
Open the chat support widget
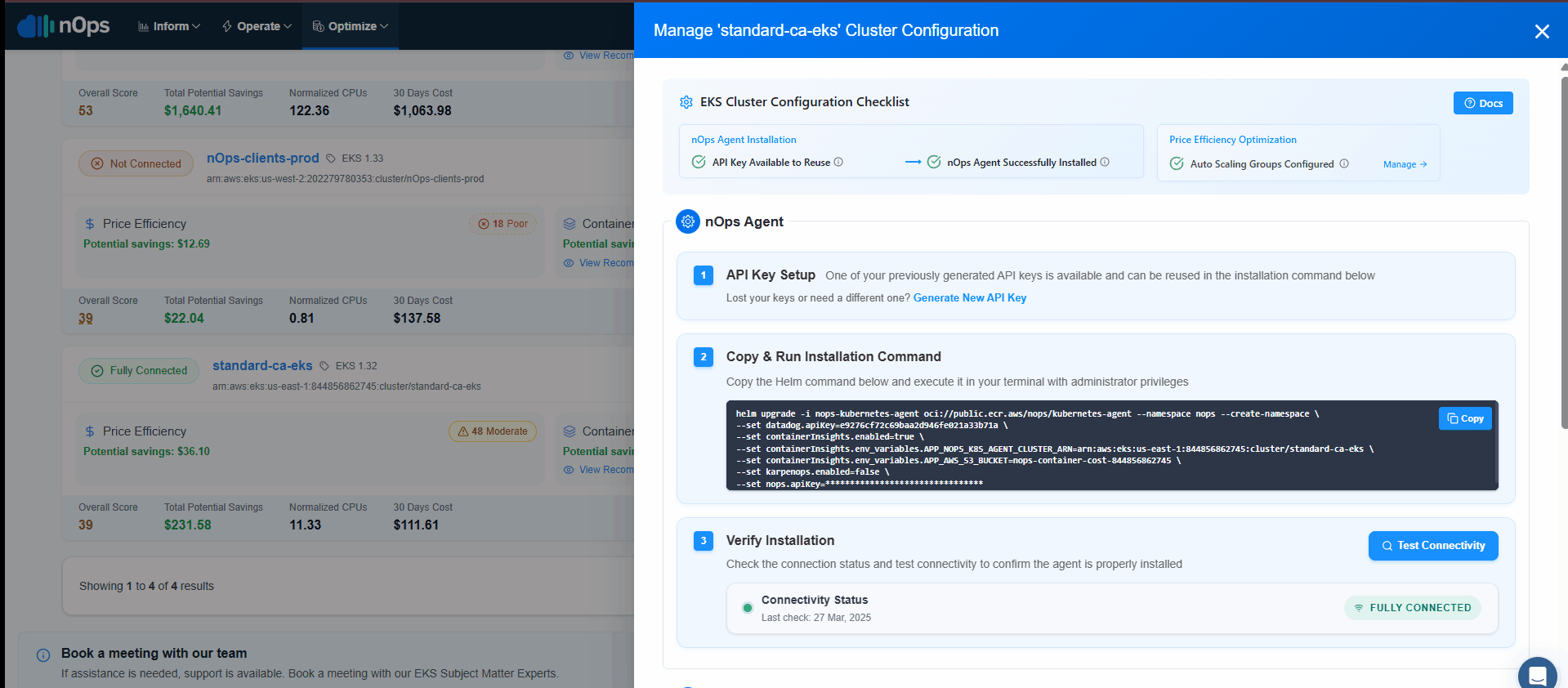pos(1537,675)
